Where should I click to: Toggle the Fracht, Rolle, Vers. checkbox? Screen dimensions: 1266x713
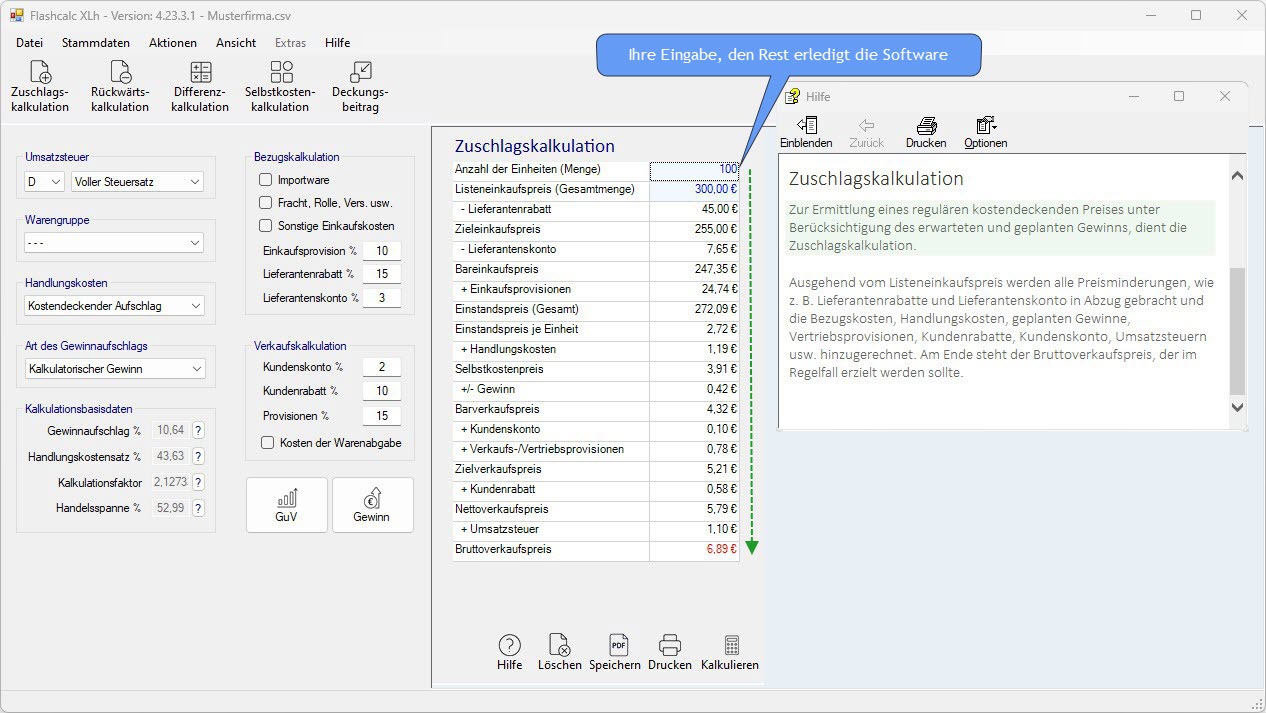266,203
